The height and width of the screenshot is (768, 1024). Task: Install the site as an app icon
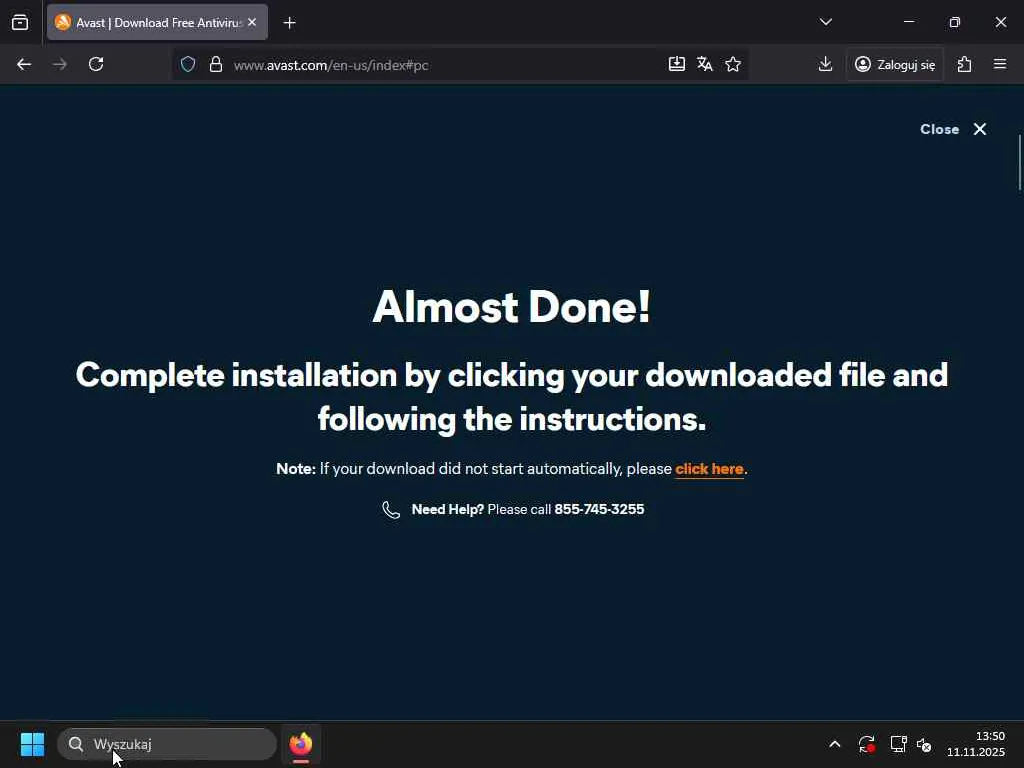coord(677,64)
